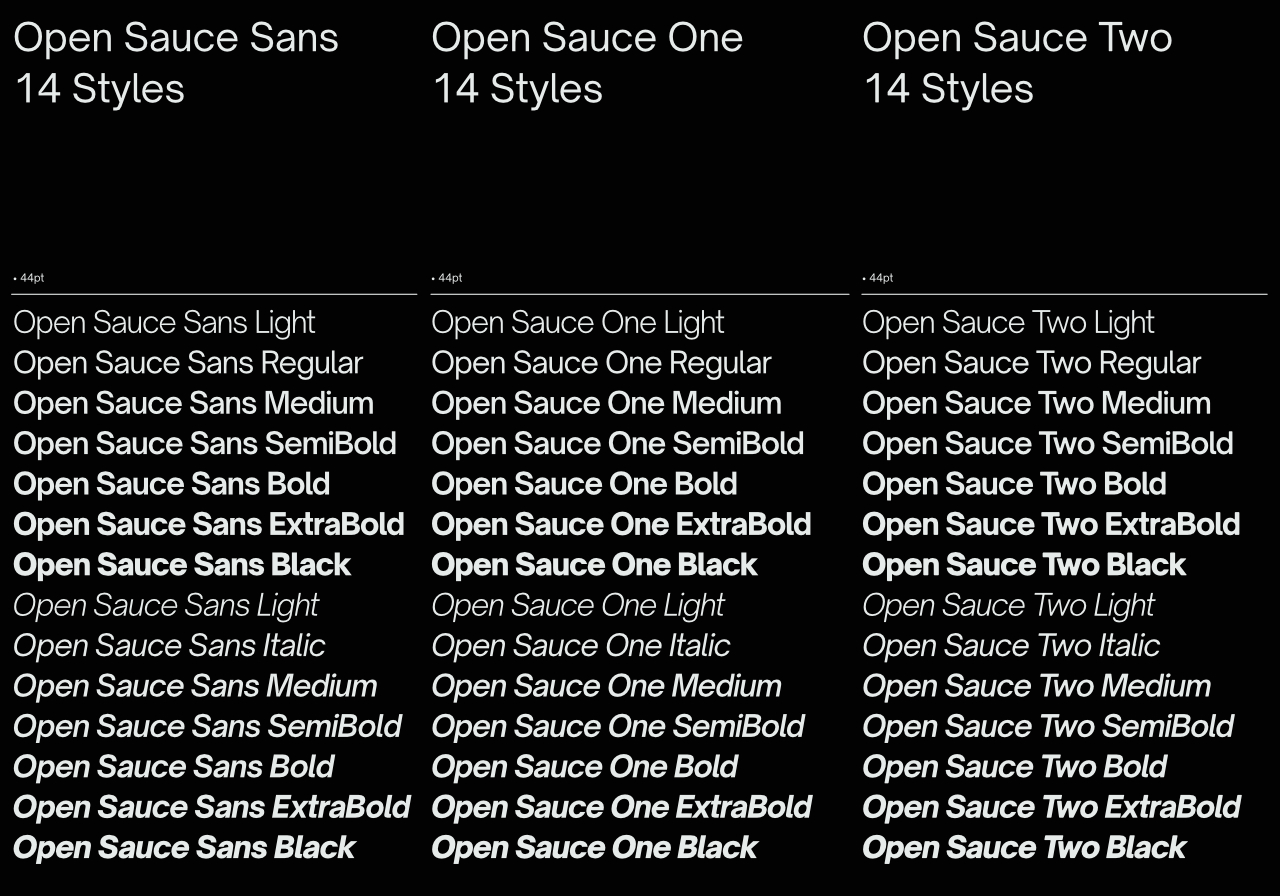
Task: Select the Open Sauce One Italic sample
Action: coord(581,646)
